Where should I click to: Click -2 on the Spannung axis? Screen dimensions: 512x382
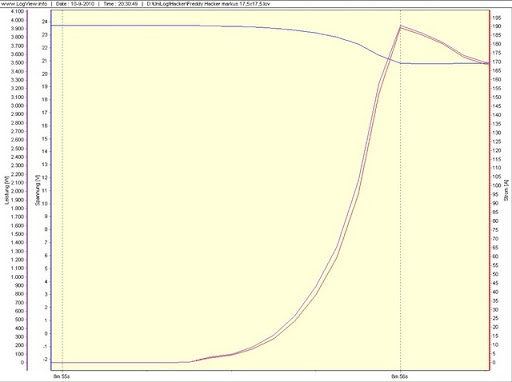tap(45, 359)
